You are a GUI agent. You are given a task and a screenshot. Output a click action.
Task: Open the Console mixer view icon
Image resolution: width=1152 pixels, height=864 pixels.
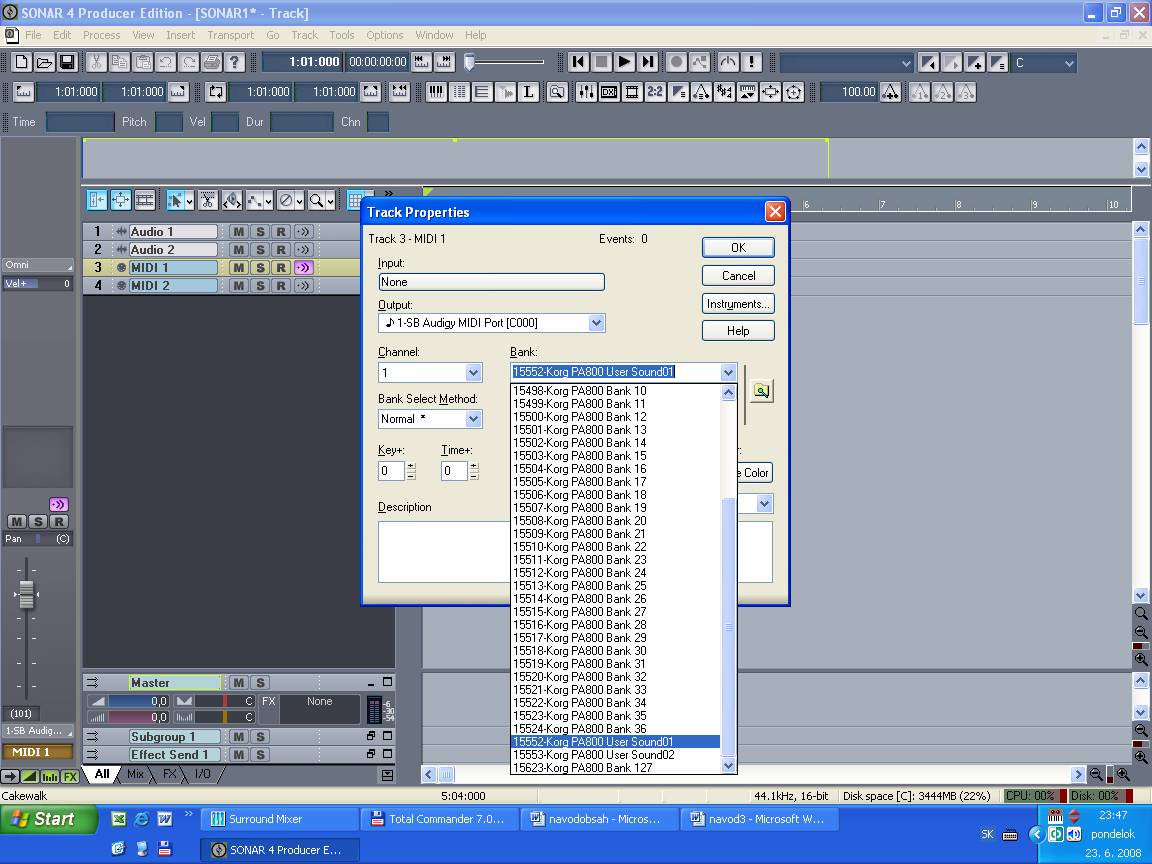(x=586, y=92)
